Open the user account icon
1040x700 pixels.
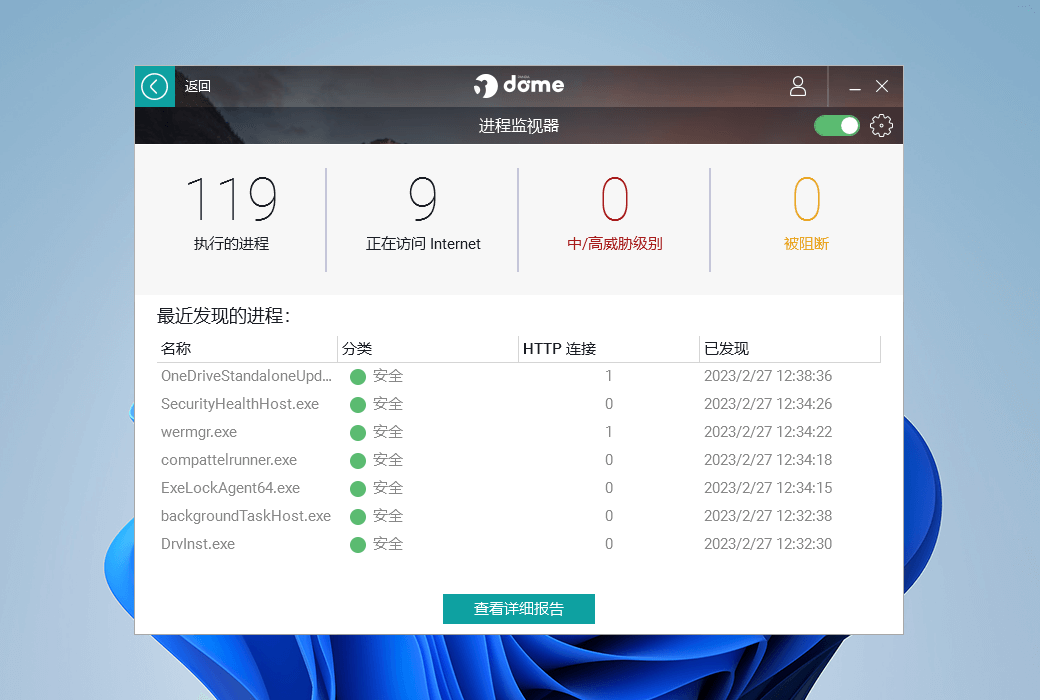797,87
